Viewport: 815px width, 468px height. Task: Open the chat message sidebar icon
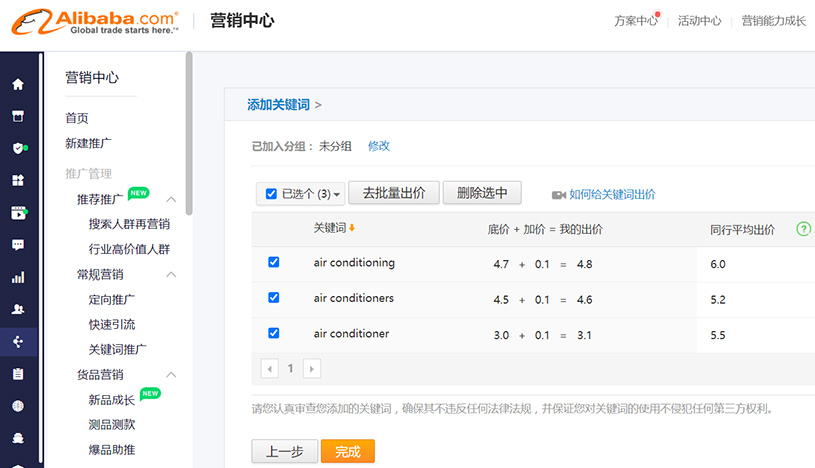(x=18, y=245)
